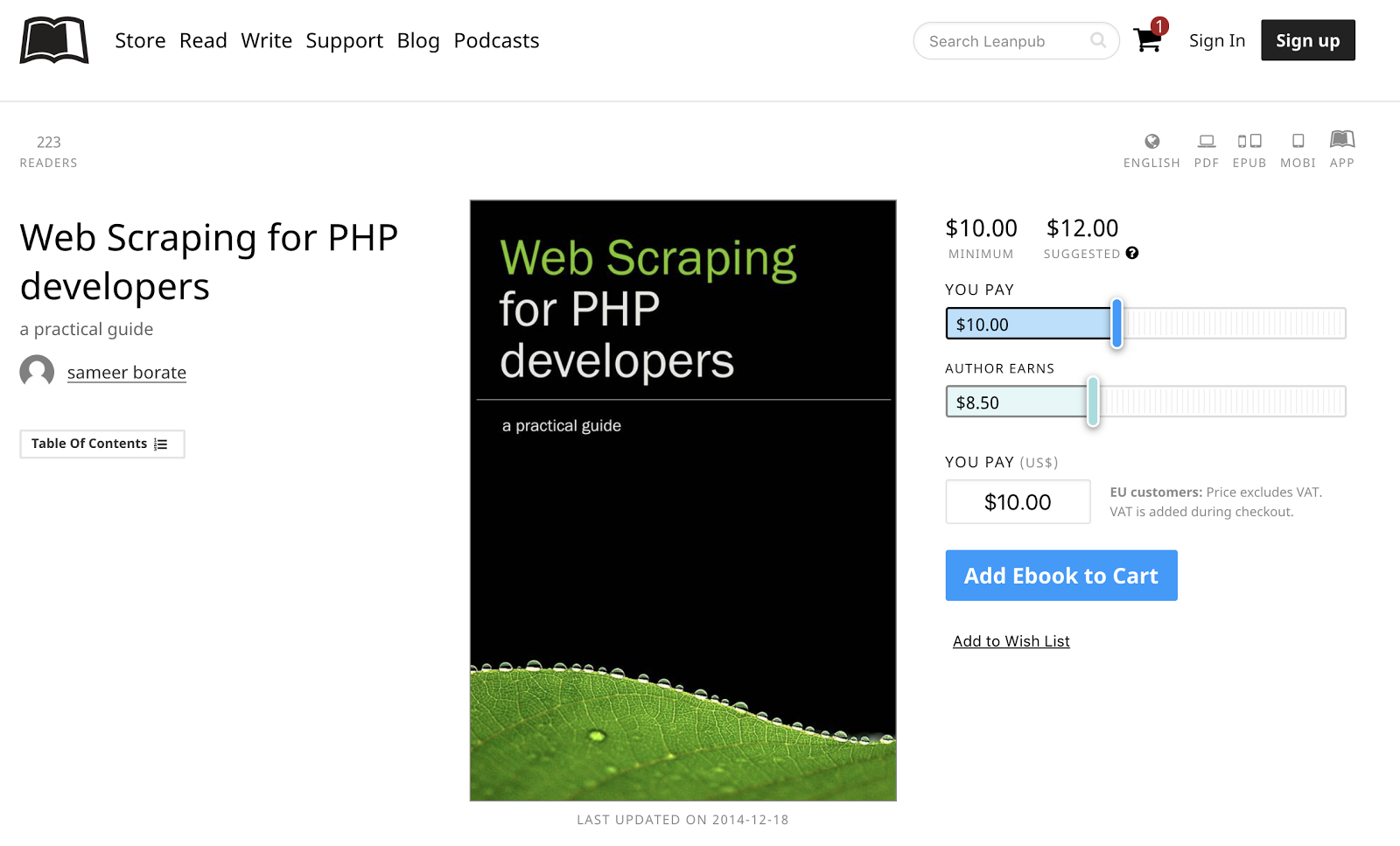Click the Author Earns slider handle

coord(1093,402)
